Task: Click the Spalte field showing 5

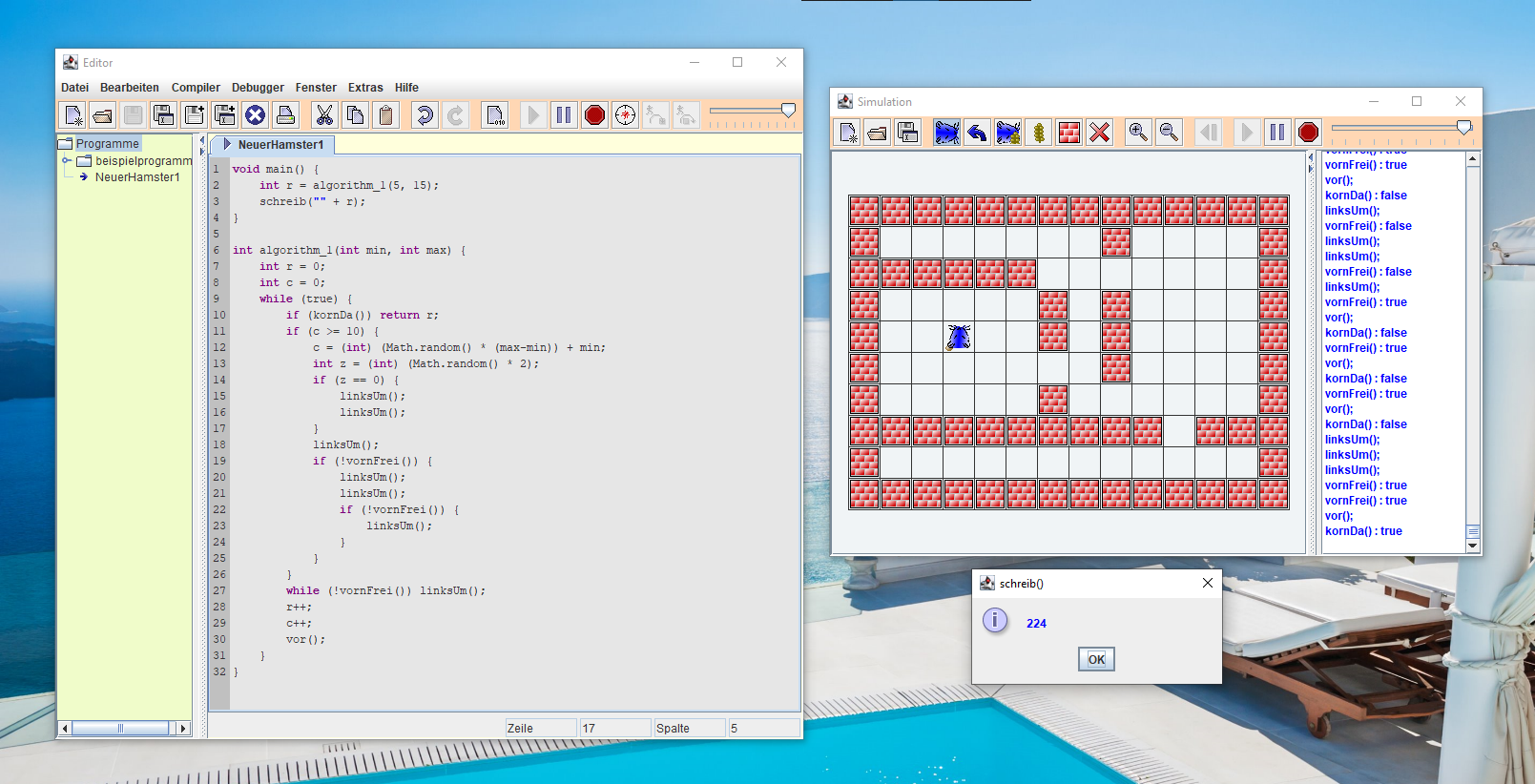Action: pyautogui.click(x=764, y=729)
